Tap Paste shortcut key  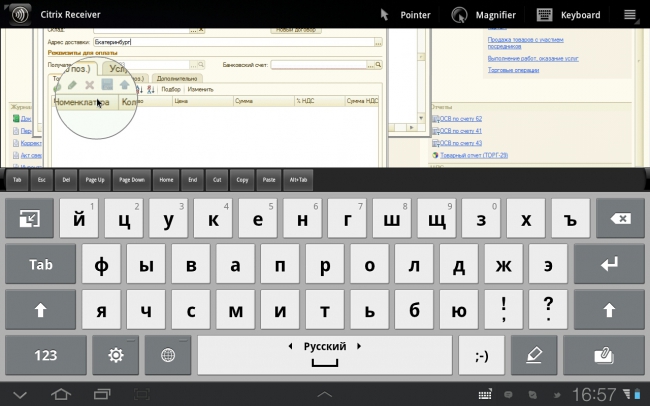(x=269, y=180)
